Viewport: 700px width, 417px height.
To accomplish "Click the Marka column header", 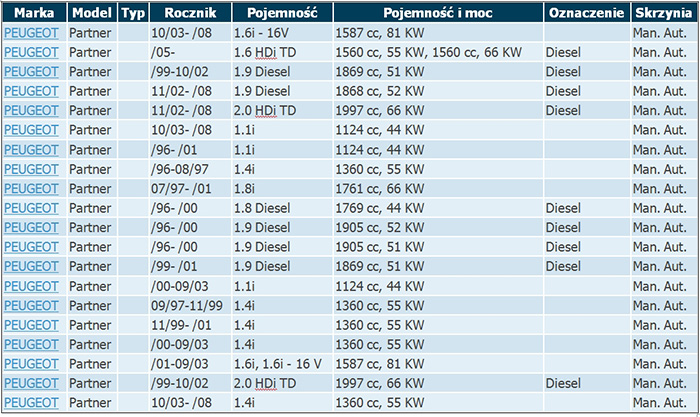I will tap(34, 13).
